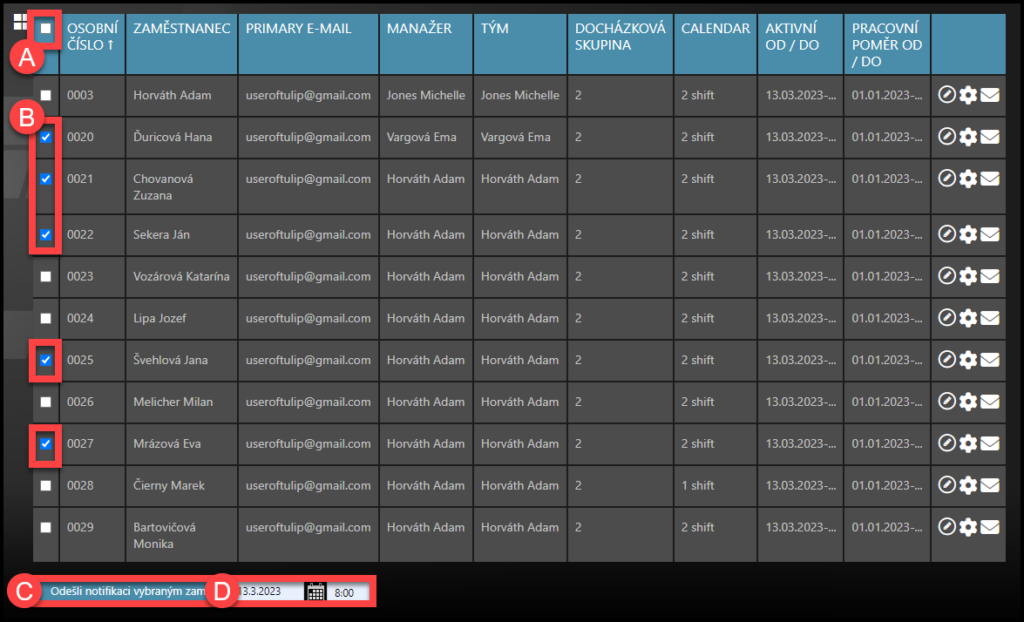Screen dimensions: 1024x622
Task: Open settings gear for Bartovičová Monika
Action: pyautogui.click(x=968, y=527)
